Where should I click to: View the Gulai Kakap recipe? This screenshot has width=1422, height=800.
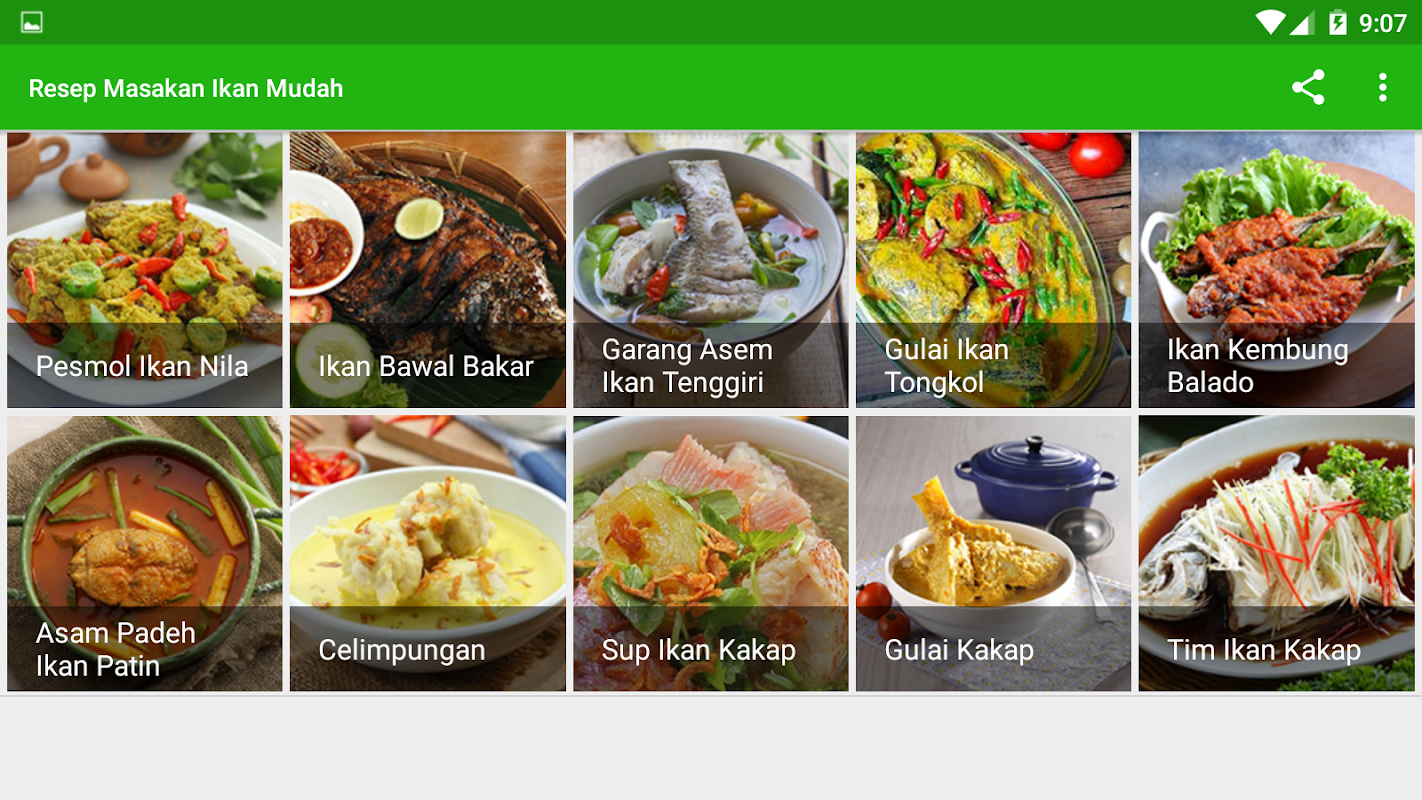[x=994, y=554]
